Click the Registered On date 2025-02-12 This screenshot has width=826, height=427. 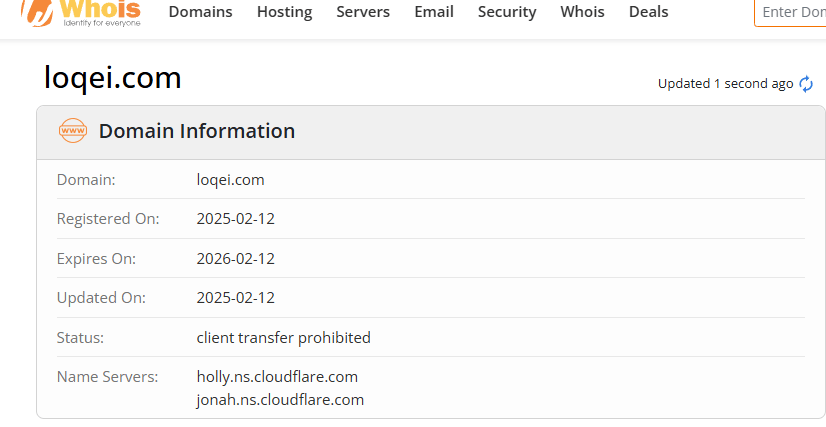tap(235, 219)
